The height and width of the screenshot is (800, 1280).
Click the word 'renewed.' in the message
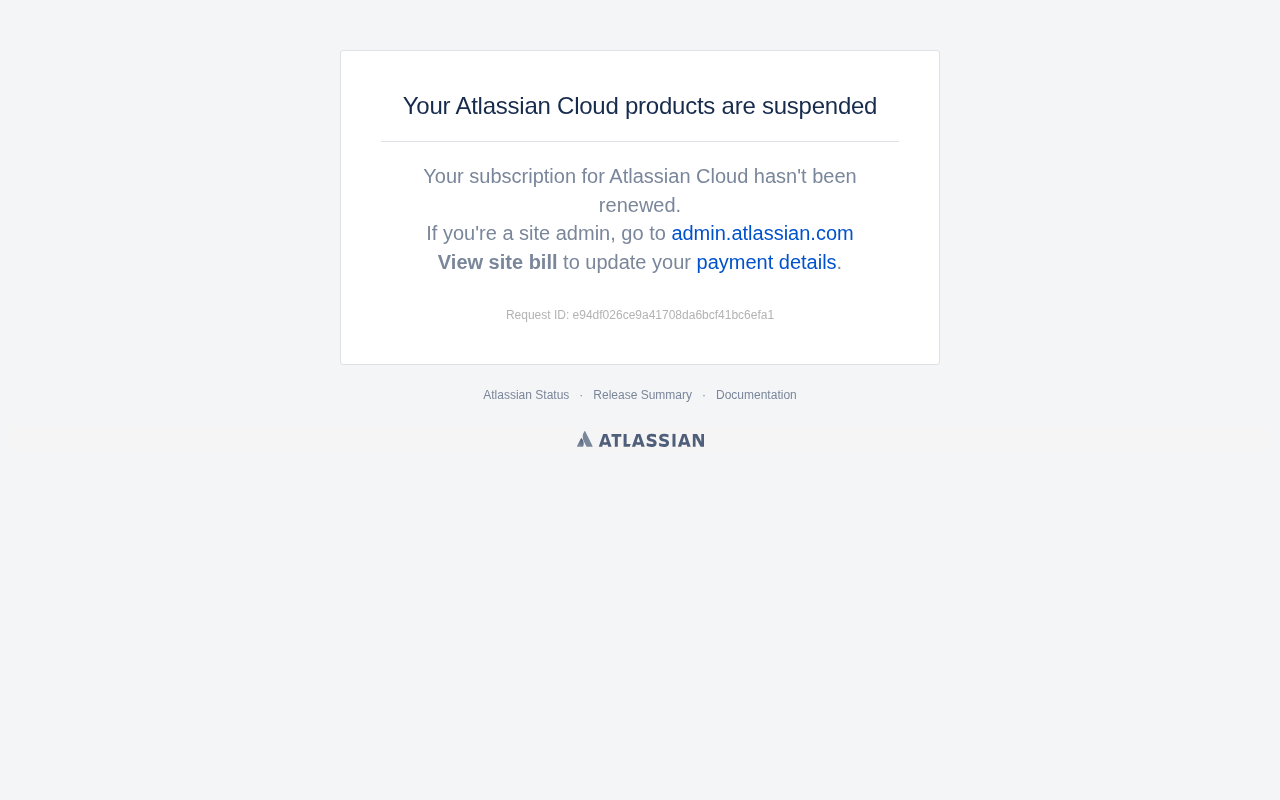[x=640, y=205]
